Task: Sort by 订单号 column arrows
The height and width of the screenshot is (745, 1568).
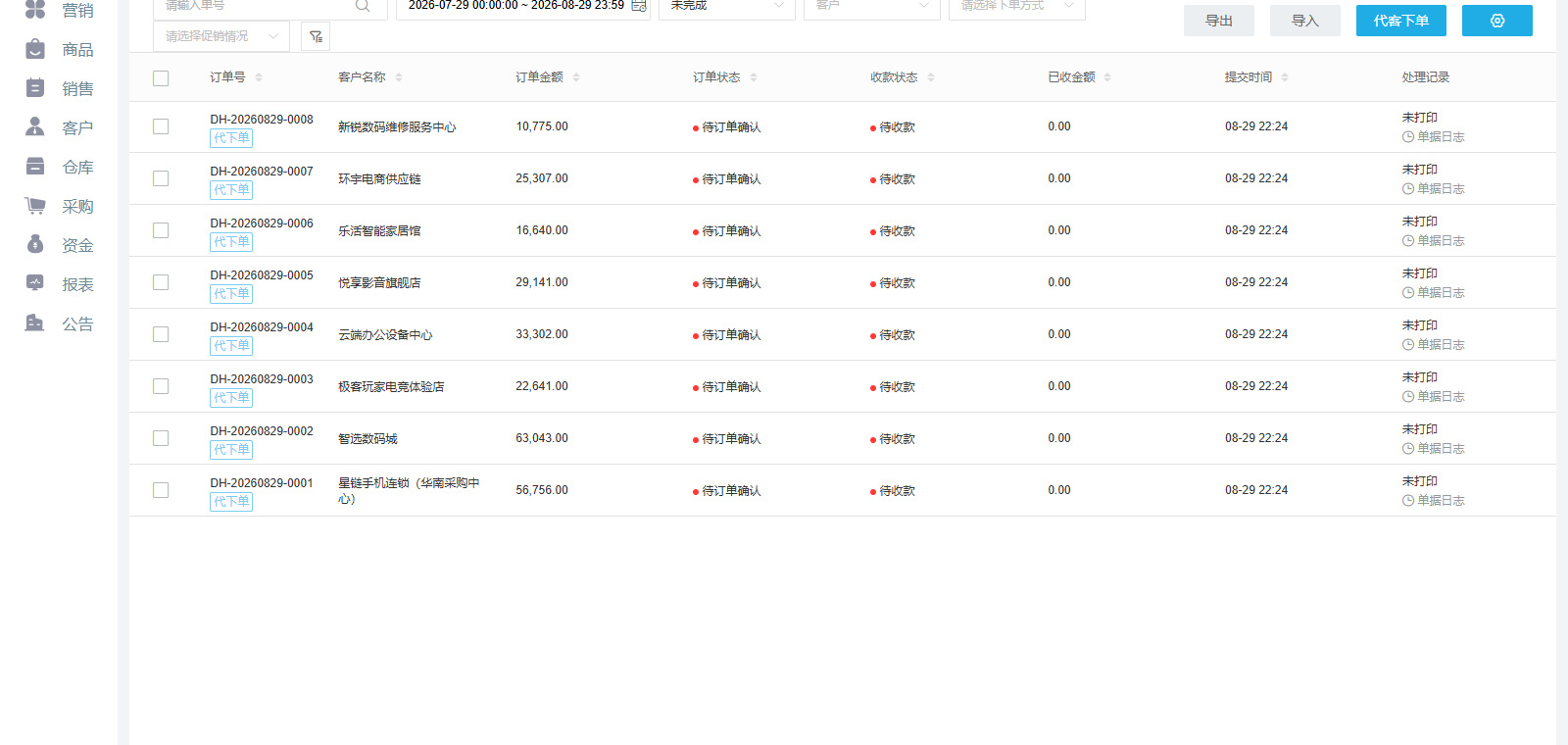Action: pyautogui.click(x=259, y=77)
